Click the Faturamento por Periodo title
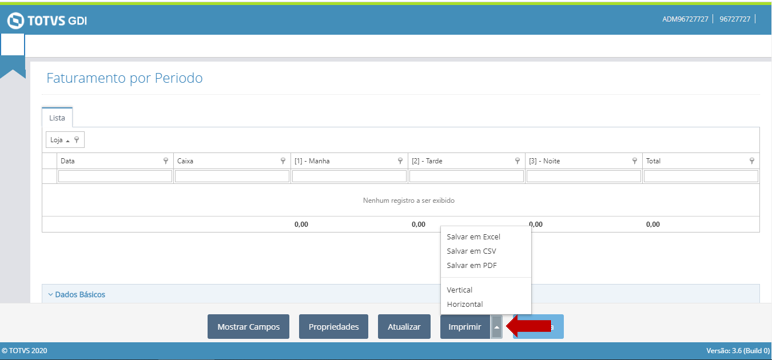The image size is (773, 362). pos(124,78)
